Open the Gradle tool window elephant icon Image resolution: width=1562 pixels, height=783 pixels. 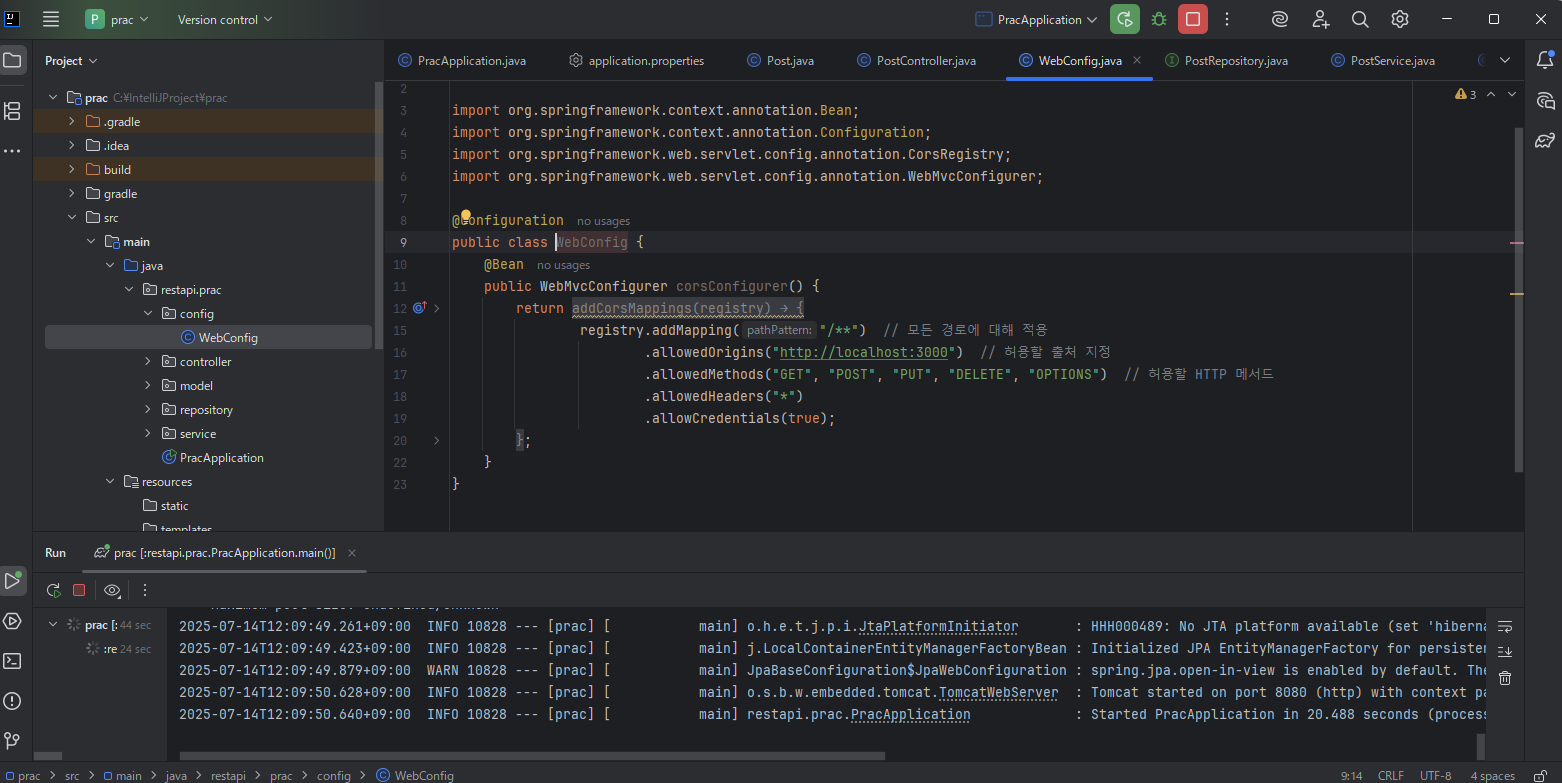[x=1545, y=141]
